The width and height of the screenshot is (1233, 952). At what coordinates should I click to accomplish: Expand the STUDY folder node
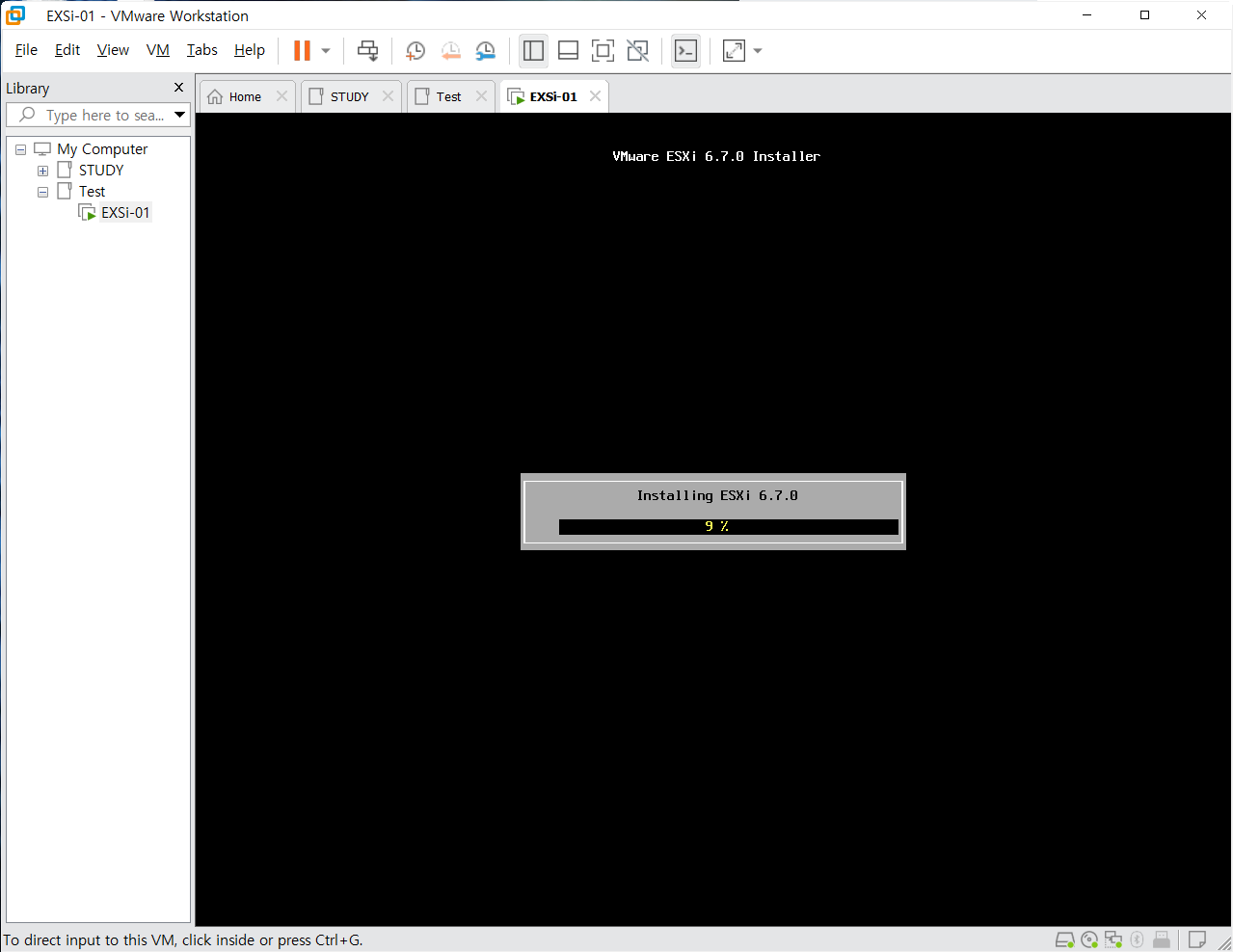[42, 171]
